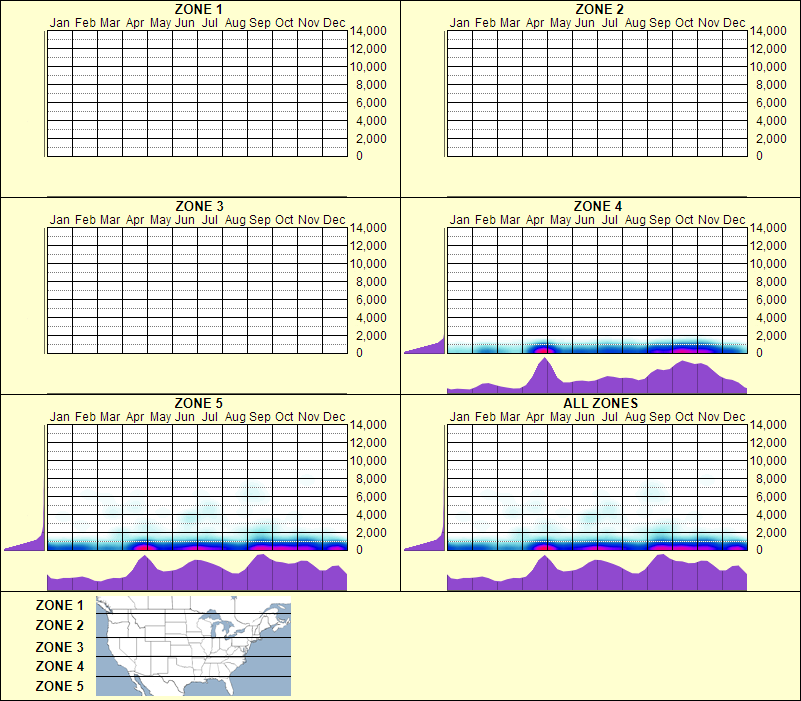Image resolution: width=801 pixels, height=701 pixels.
Task: Click the Oct label in ALL ZONES chart
Action: point(684,417)
